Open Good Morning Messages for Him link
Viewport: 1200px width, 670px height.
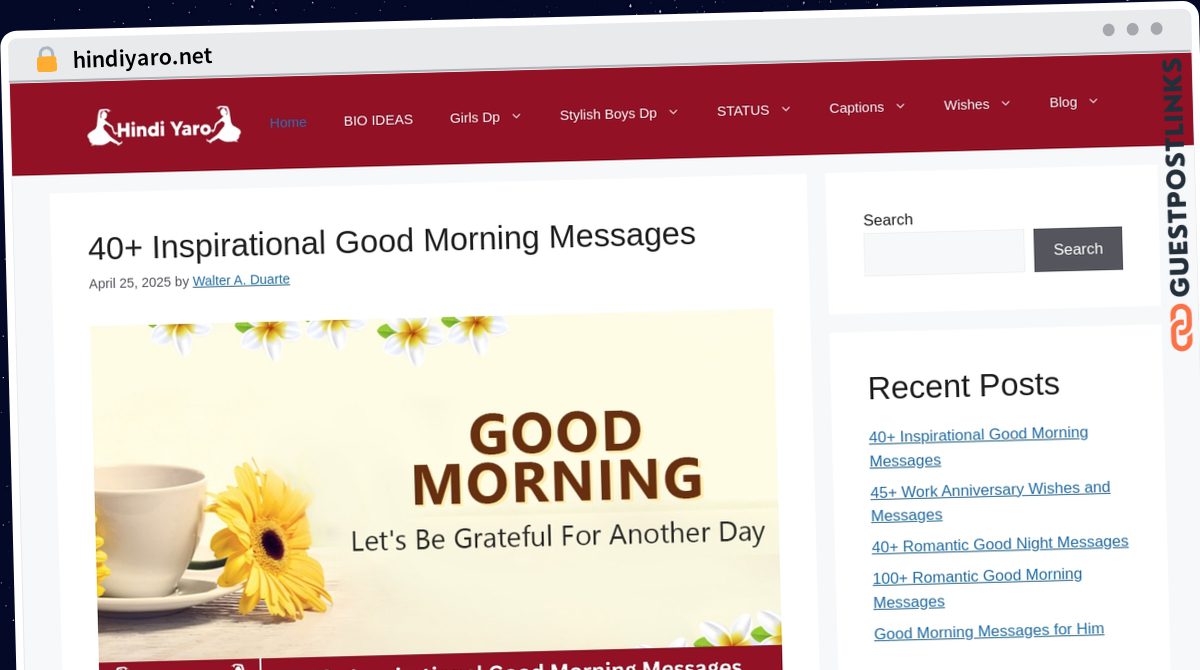click(x=989, y=631)
